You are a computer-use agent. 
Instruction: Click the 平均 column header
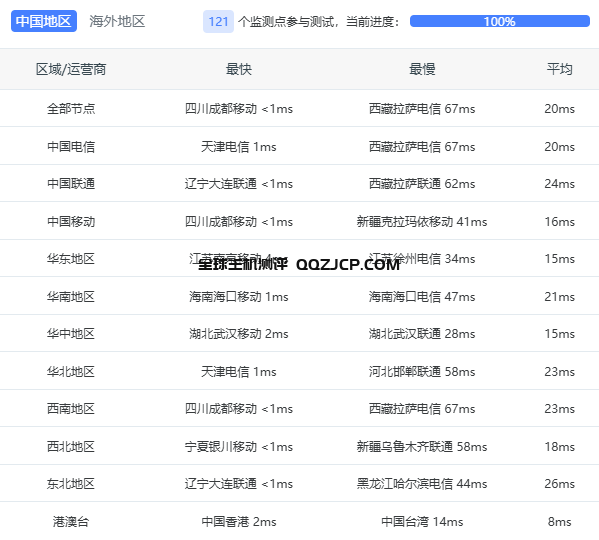point(559,69)
